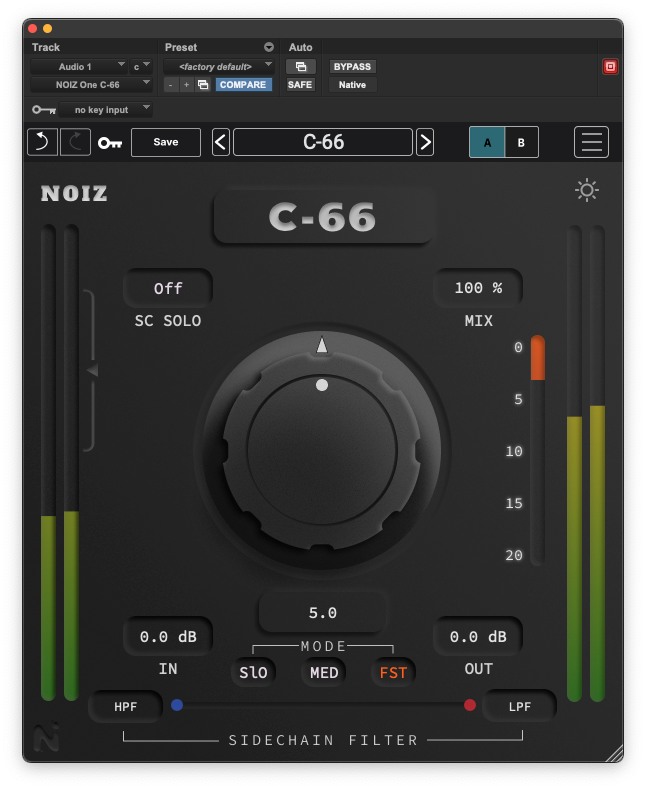Click the key icon beside Save
The image size is (646, 789).
[110, 143]
